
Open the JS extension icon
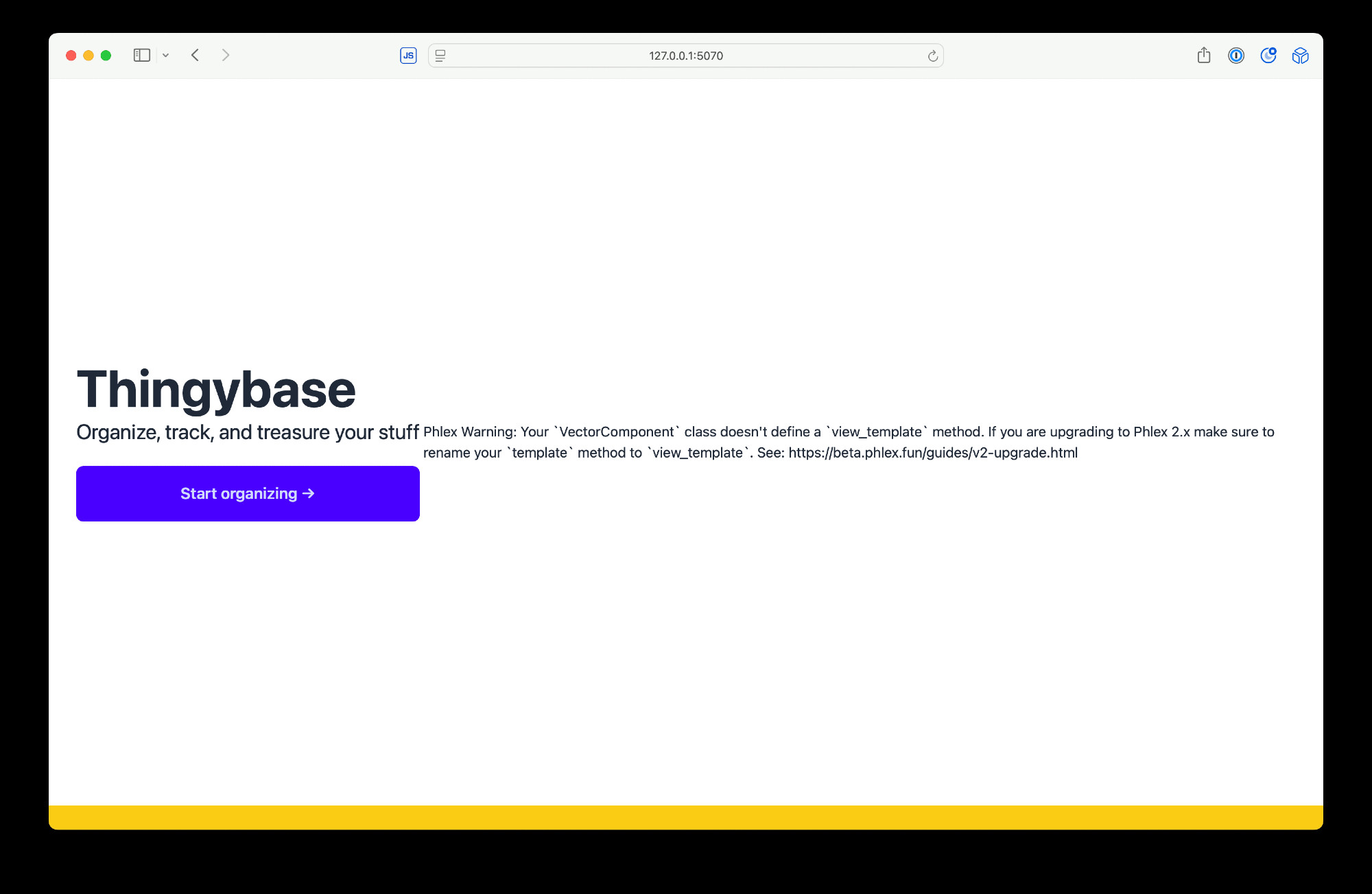(x=408, y=56)
